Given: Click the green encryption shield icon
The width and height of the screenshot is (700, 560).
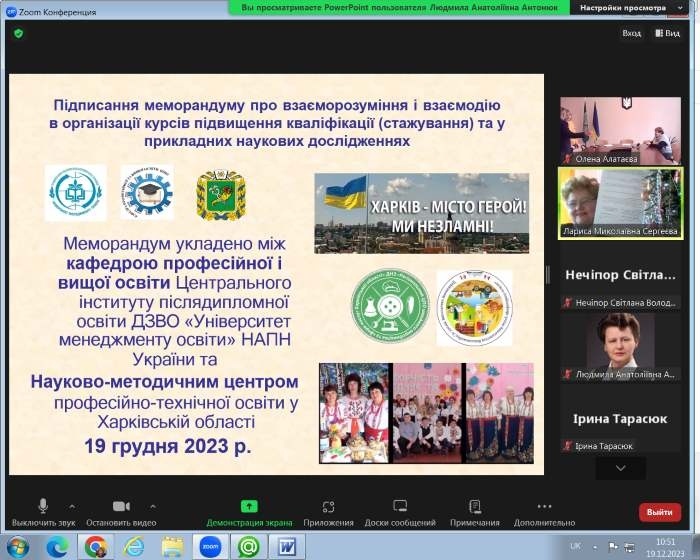Looking at the screenshot, I should 18,33.
